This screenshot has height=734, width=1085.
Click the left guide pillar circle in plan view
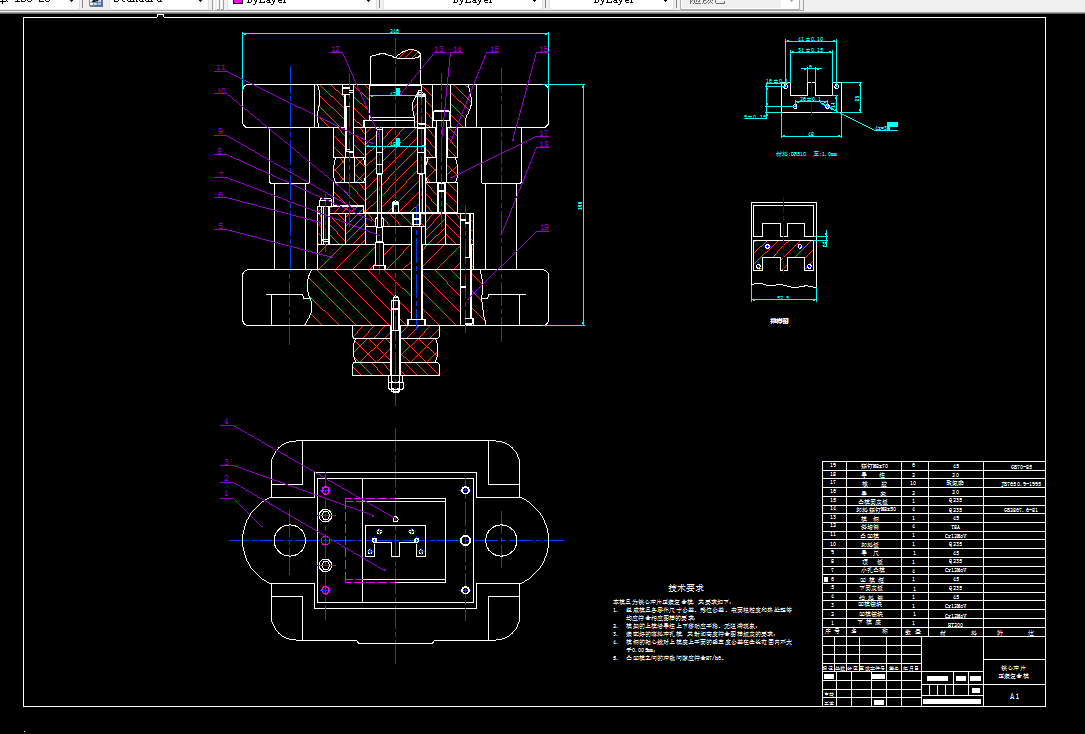tap(290, 540)
